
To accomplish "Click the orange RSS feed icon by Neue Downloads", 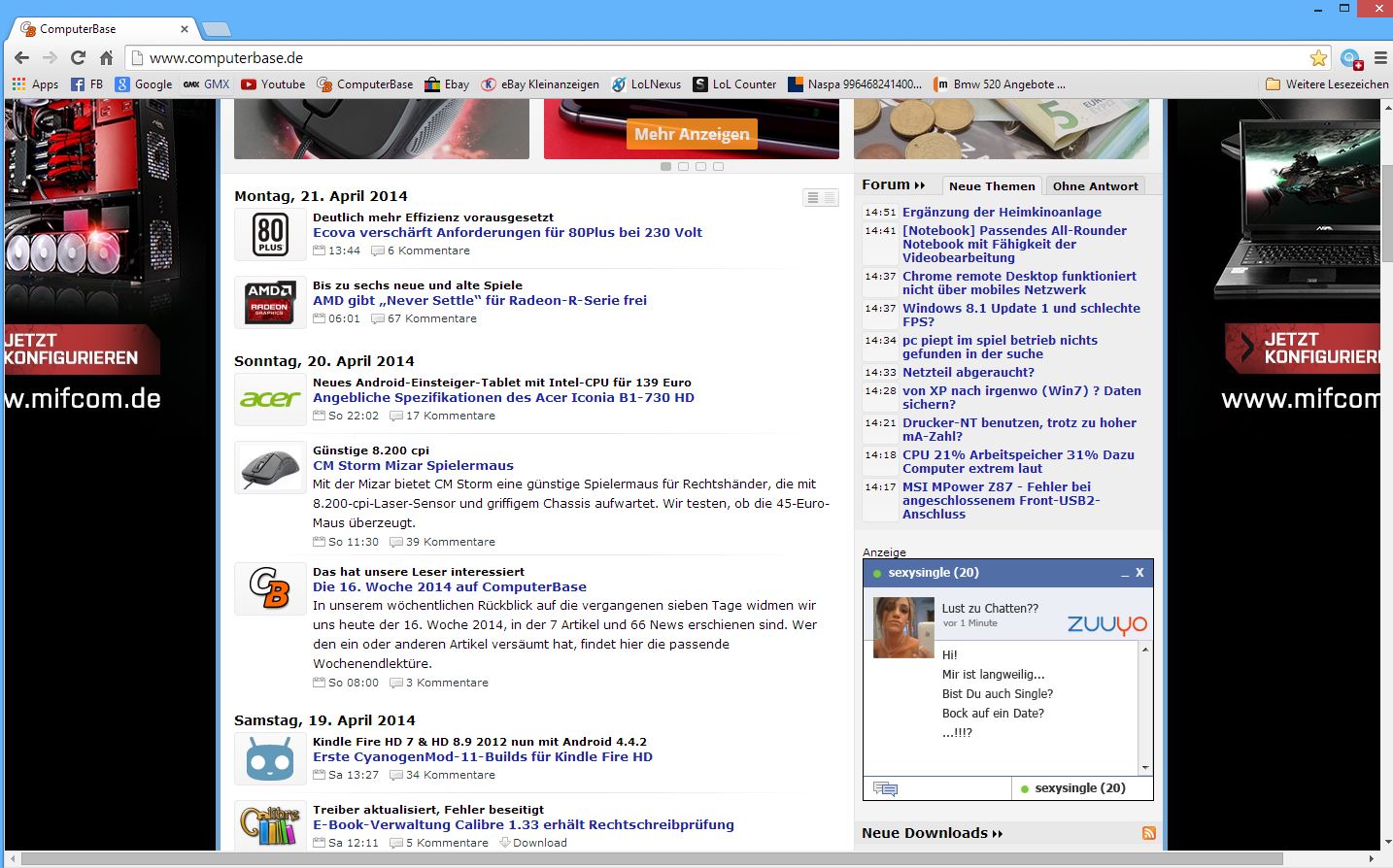I will click(x=1149, y=833).
